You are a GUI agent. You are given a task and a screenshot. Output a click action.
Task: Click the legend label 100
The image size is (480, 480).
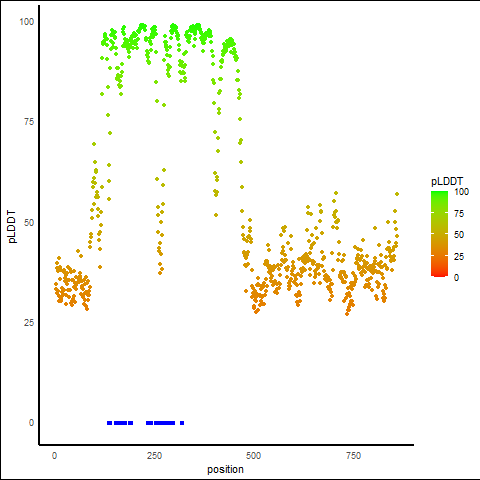coord(461,192)
